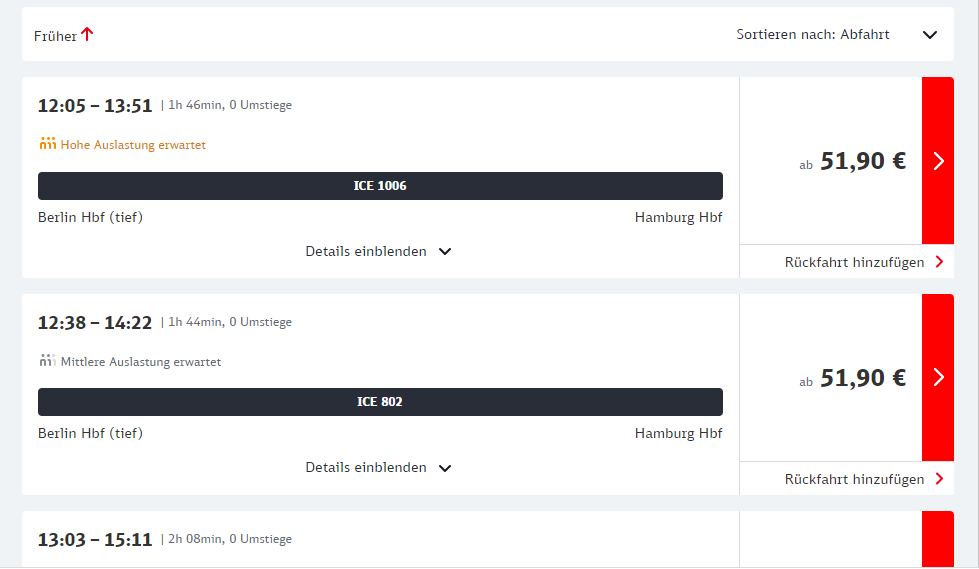Screen dimensions: 979x569
Task: Show earlier connections via Früher
Action: tap(56, 36)
